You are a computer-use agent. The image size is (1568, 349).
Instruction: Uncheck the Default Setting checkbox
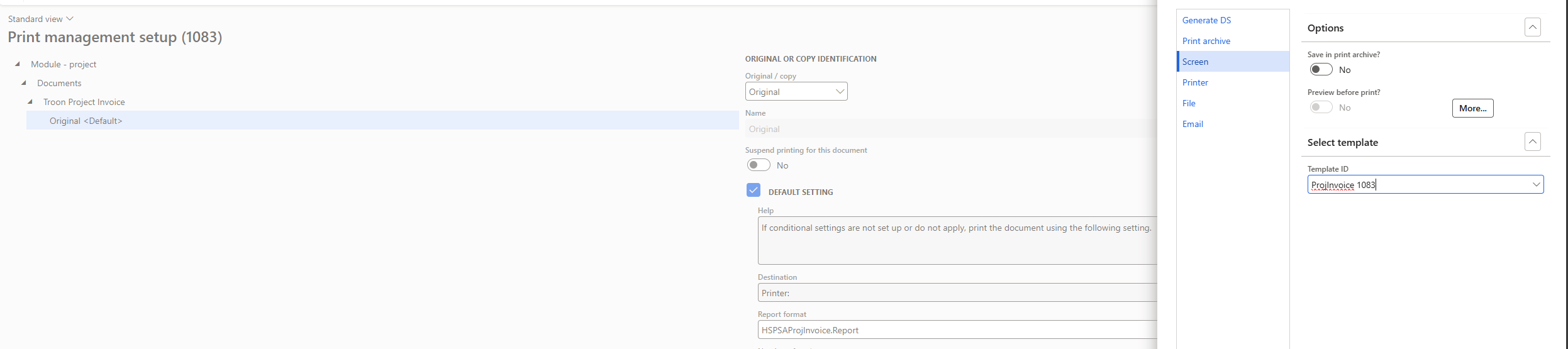753,191
